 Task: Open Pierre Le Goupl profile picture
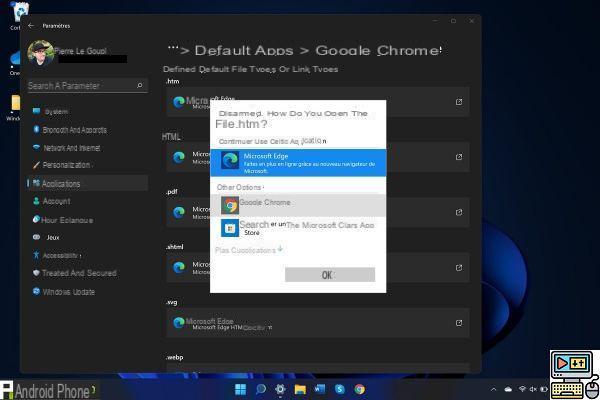pyautogui.click(x=41, y=54)
